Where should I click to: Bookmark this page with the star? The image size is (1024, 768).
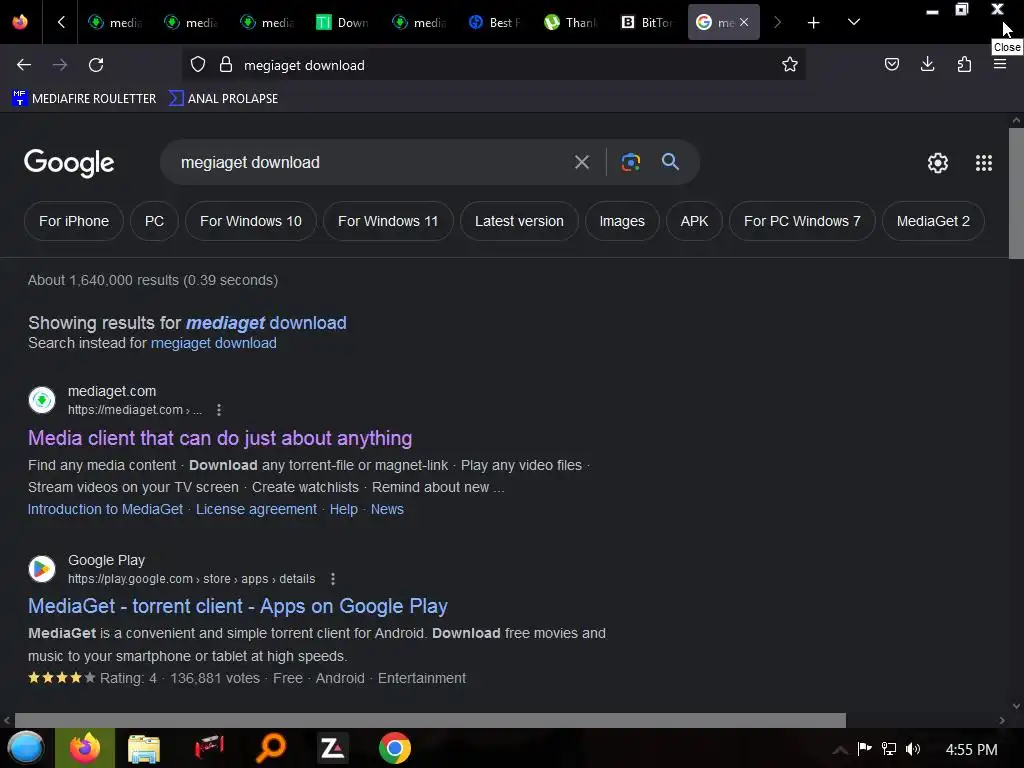tap(790, 65)
